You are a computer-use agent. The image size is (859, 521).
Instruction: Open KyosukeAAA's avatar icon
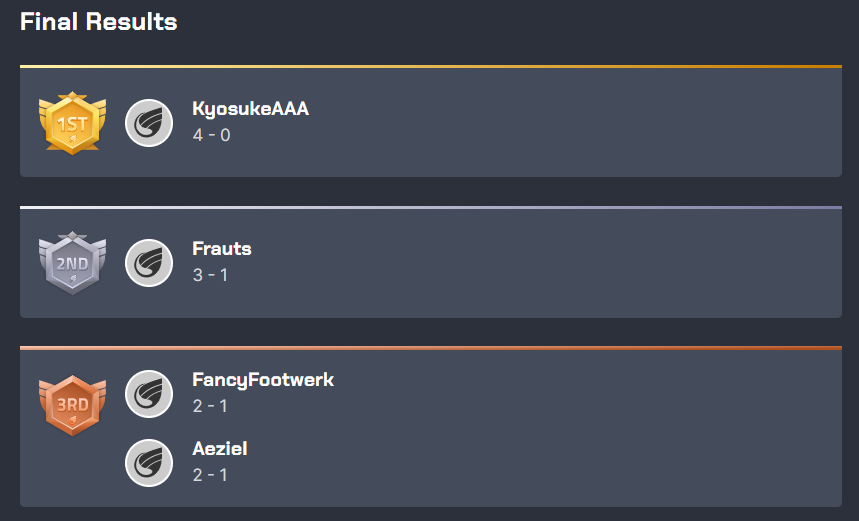(x=149, y=123)
